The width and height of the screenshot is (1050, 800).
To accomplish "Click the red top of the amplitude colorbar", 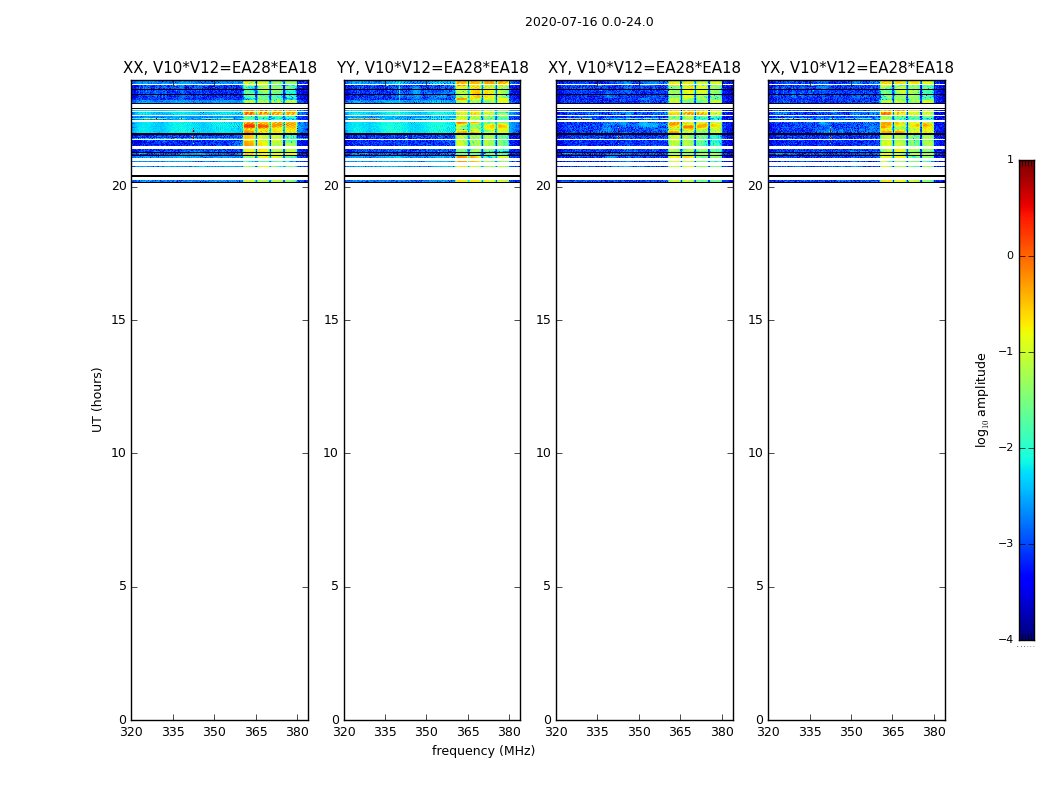I will (x=1027, y=181).
